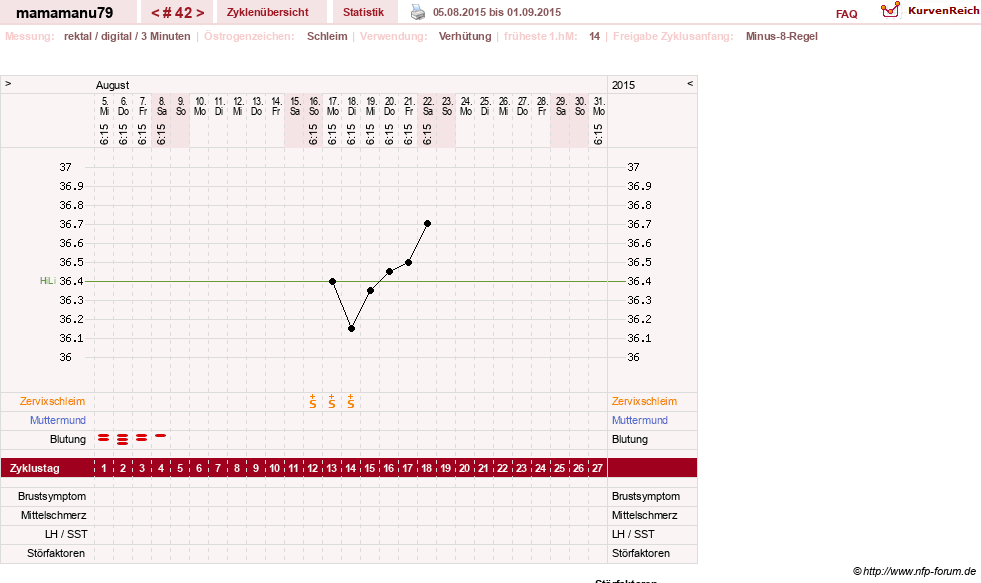Open the Statistik tab
The width and height of the screenshot is (981, 583).
(363, 12)
